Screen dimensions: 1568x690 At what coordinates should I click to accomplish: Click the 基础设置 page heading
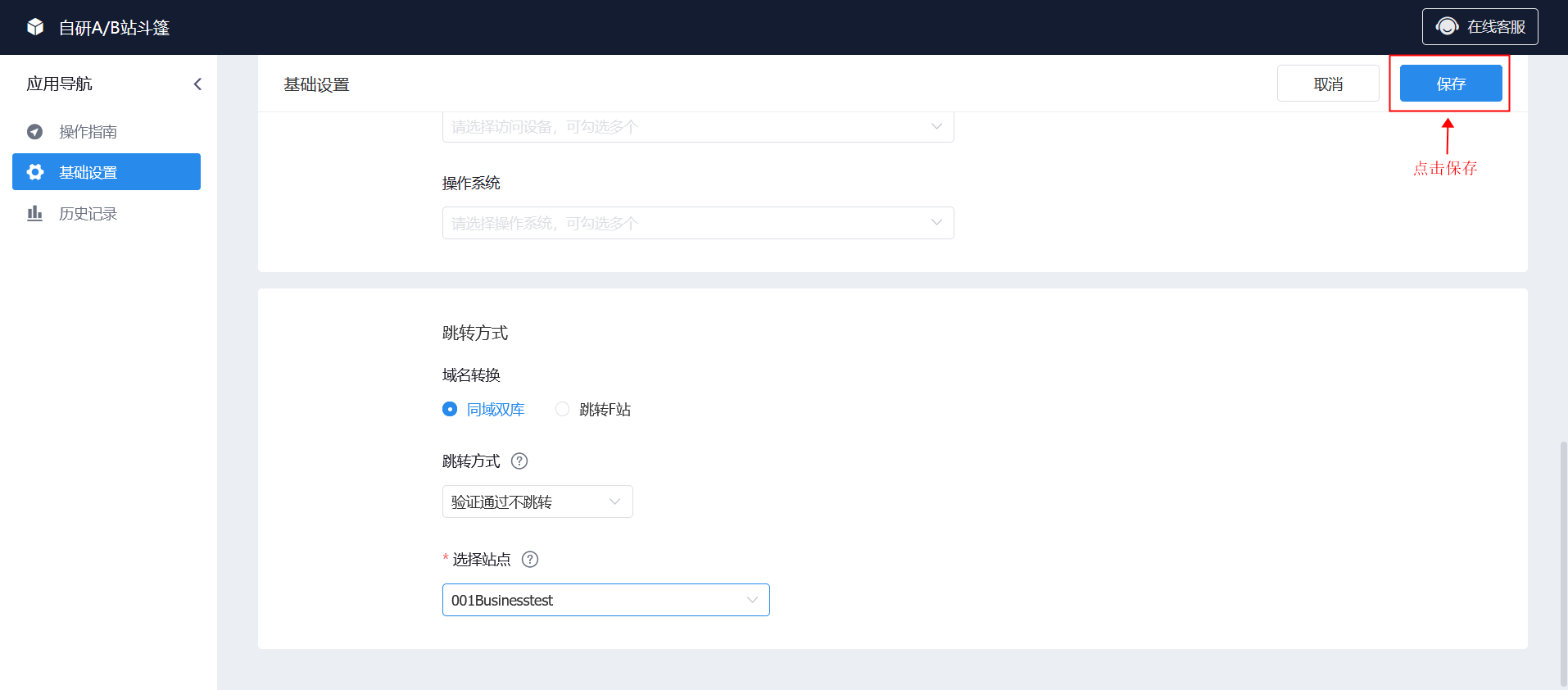(x=316, y=84)
